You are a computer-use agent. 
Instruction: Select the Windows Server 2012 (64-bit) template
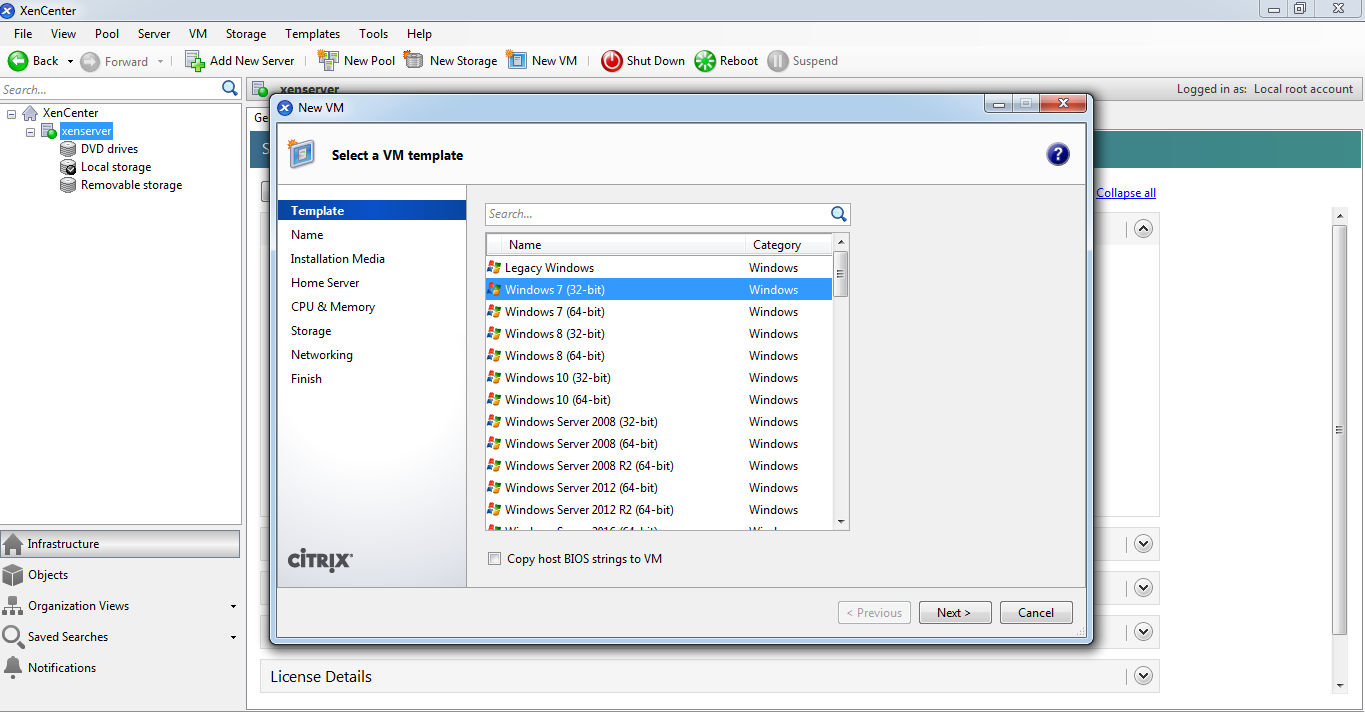tap(659, 488)
